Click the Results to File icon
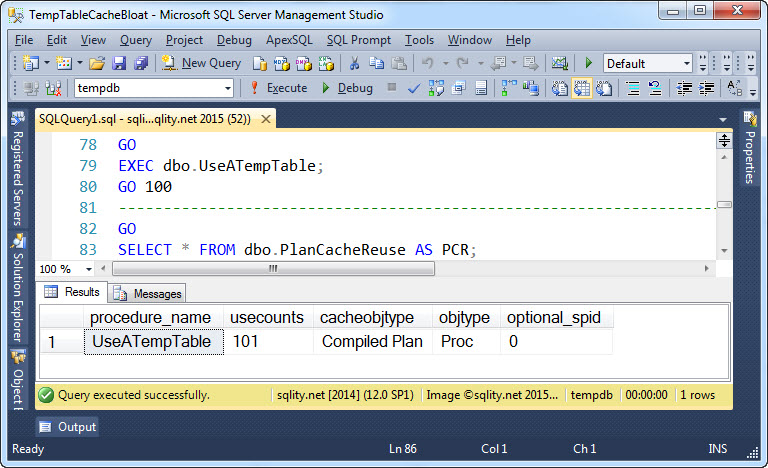768x468 pixels. point(604,88)
